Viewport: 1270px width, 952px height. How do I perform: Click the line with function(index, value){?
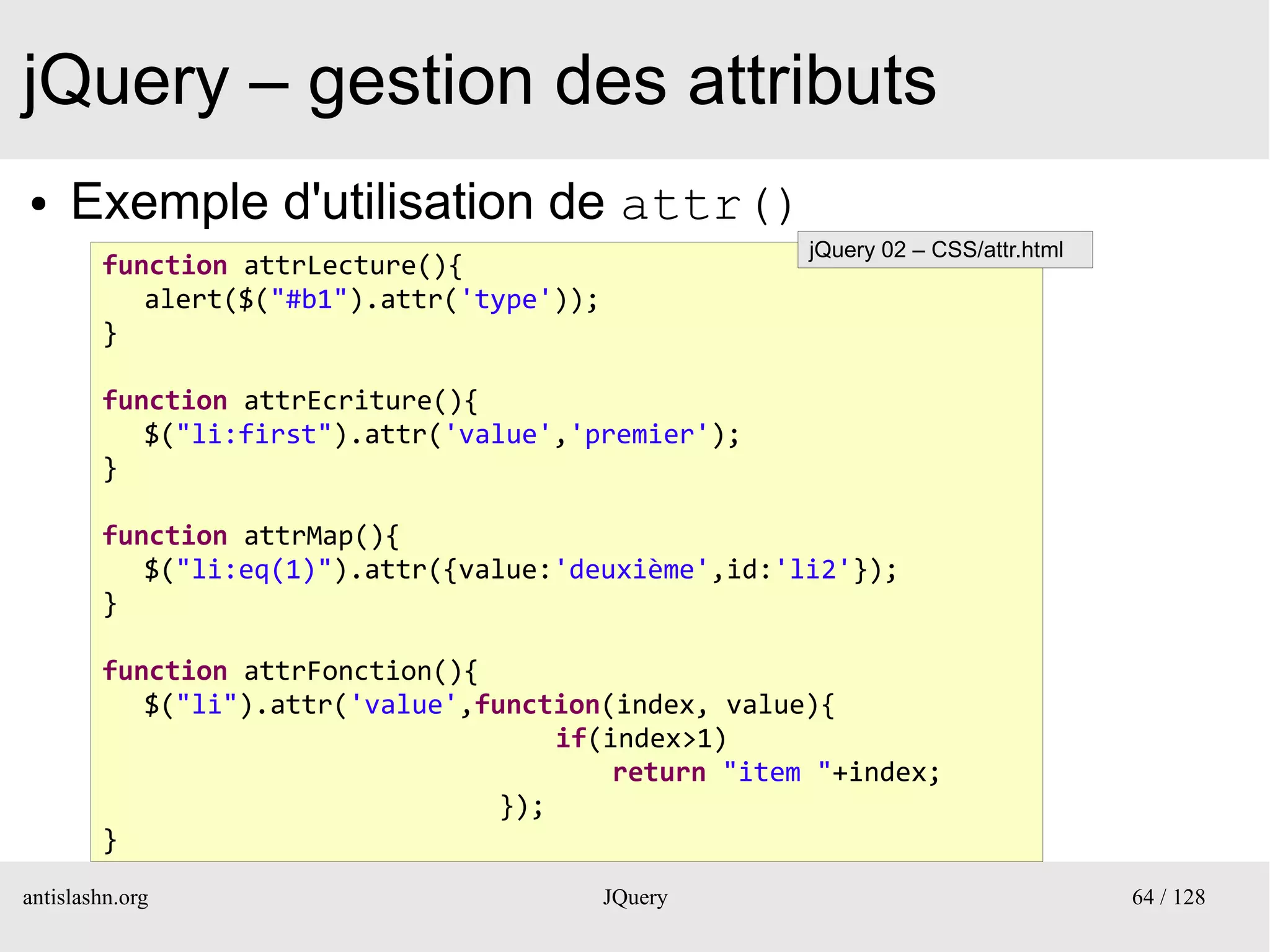(489, 705)
